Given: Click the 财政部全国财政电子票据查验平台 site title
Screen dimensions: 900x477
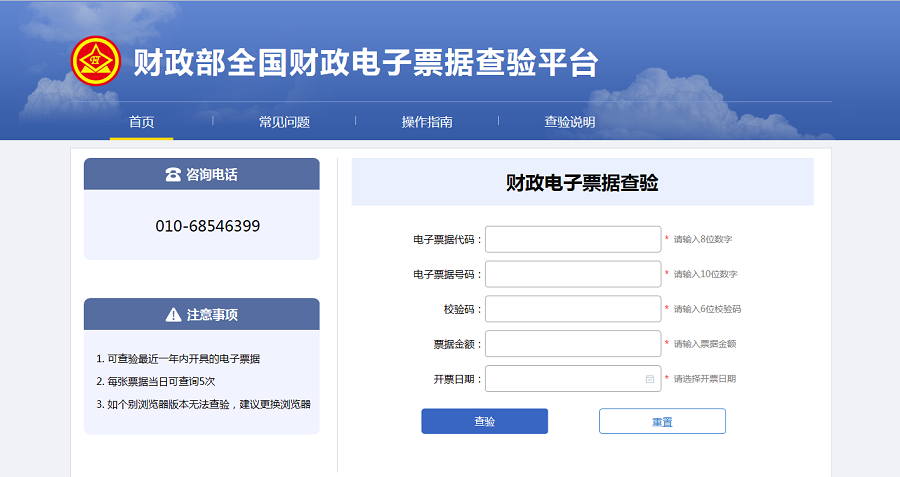Looking at the screenshot, I should point(365,62).
